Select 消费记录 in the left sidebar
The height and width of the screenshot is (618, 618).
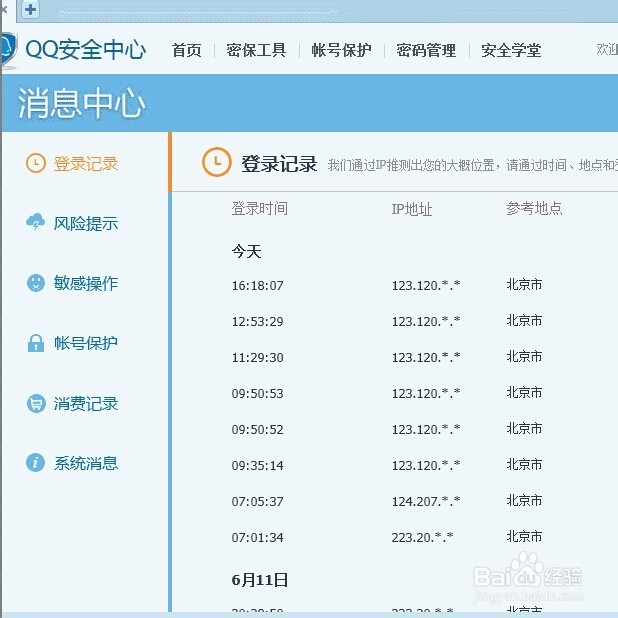[86, 404]
